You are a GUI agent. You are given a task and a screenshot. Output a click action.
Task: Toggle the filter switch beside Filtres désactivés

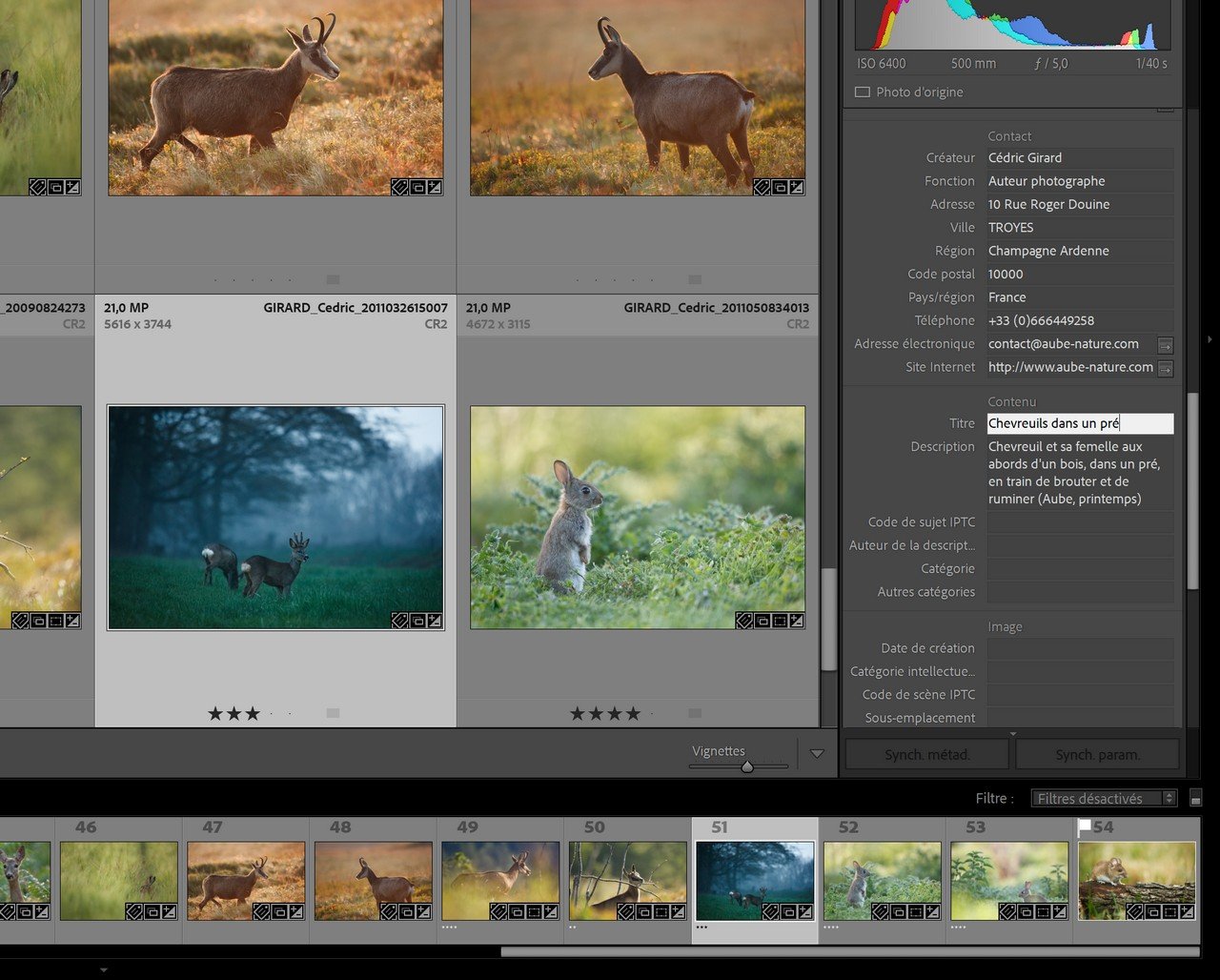click(1196, 799)
